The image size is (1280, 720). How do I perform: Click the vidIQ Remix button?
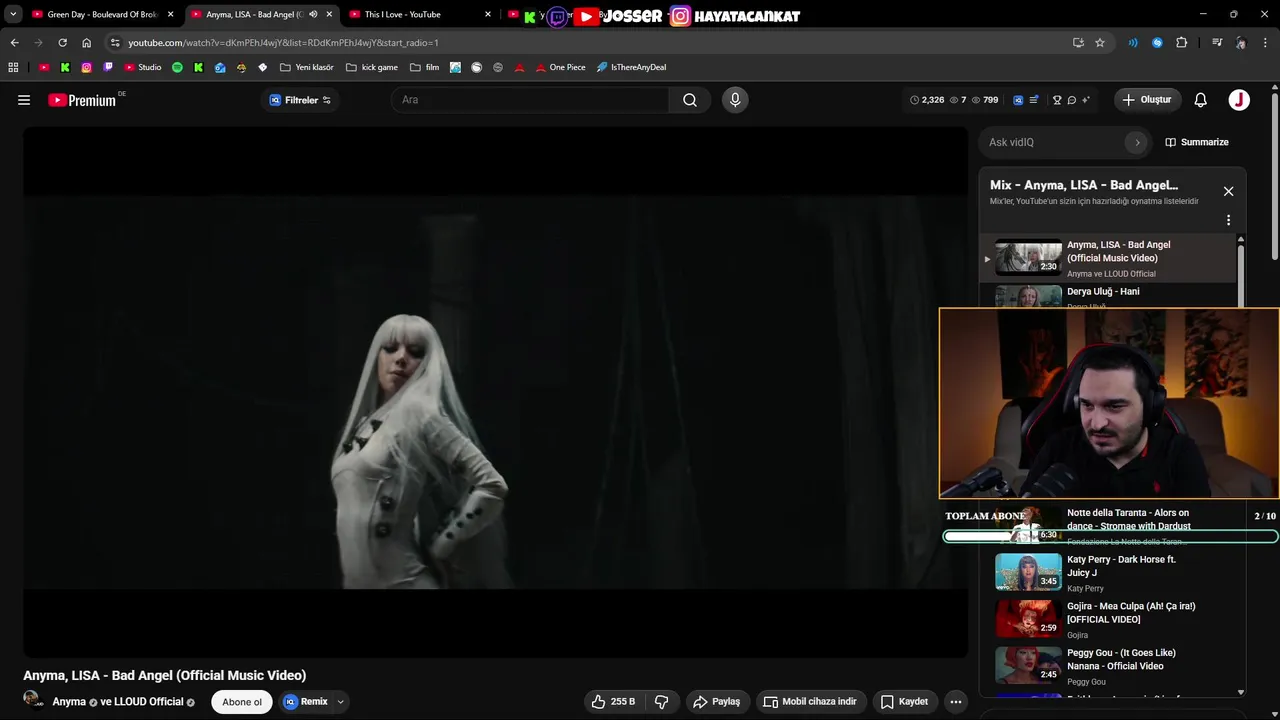coord(305,702)
